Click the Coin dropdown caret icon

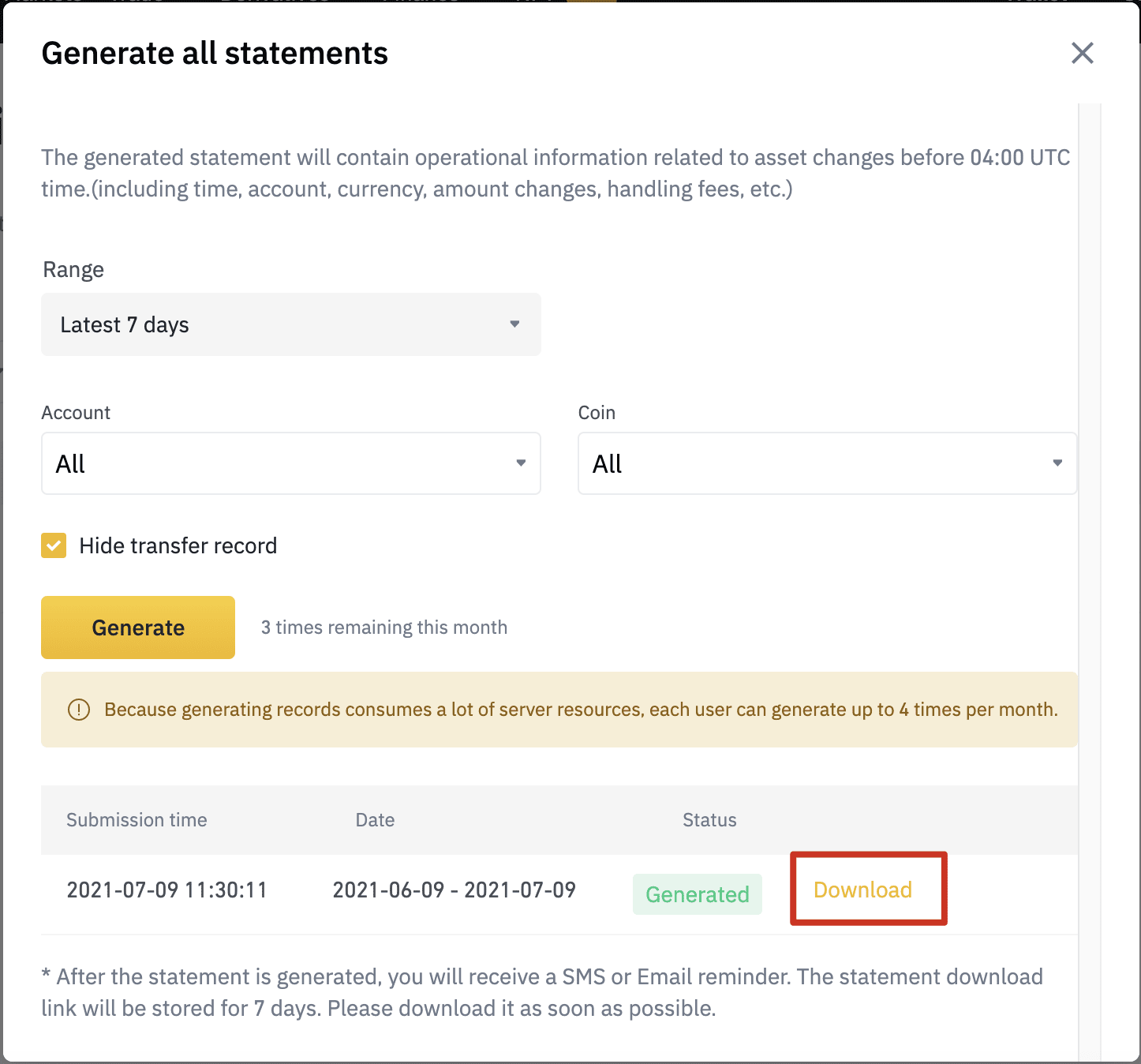pyautogui.click(x=1057, y=463)
